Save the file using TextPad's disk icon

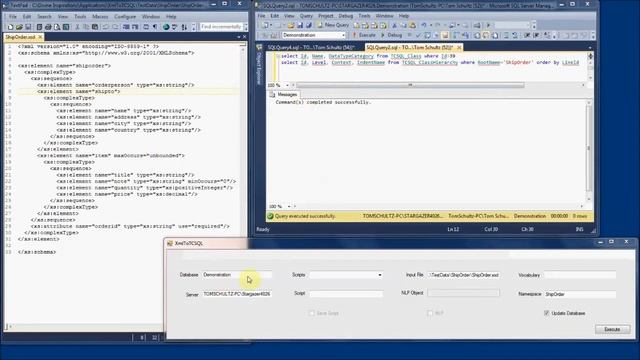tap(28, 27)
